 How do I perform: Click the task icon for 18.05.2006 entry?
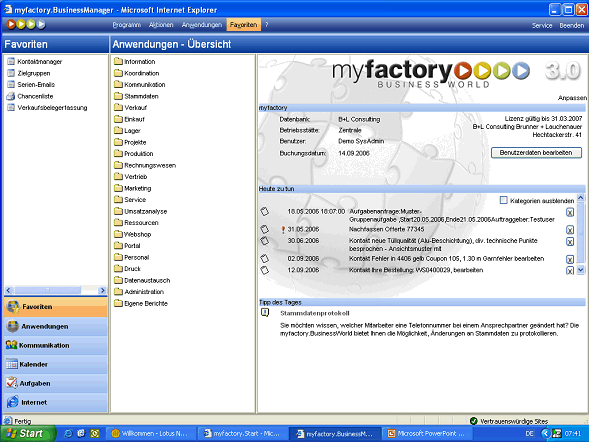coord(265,211)
